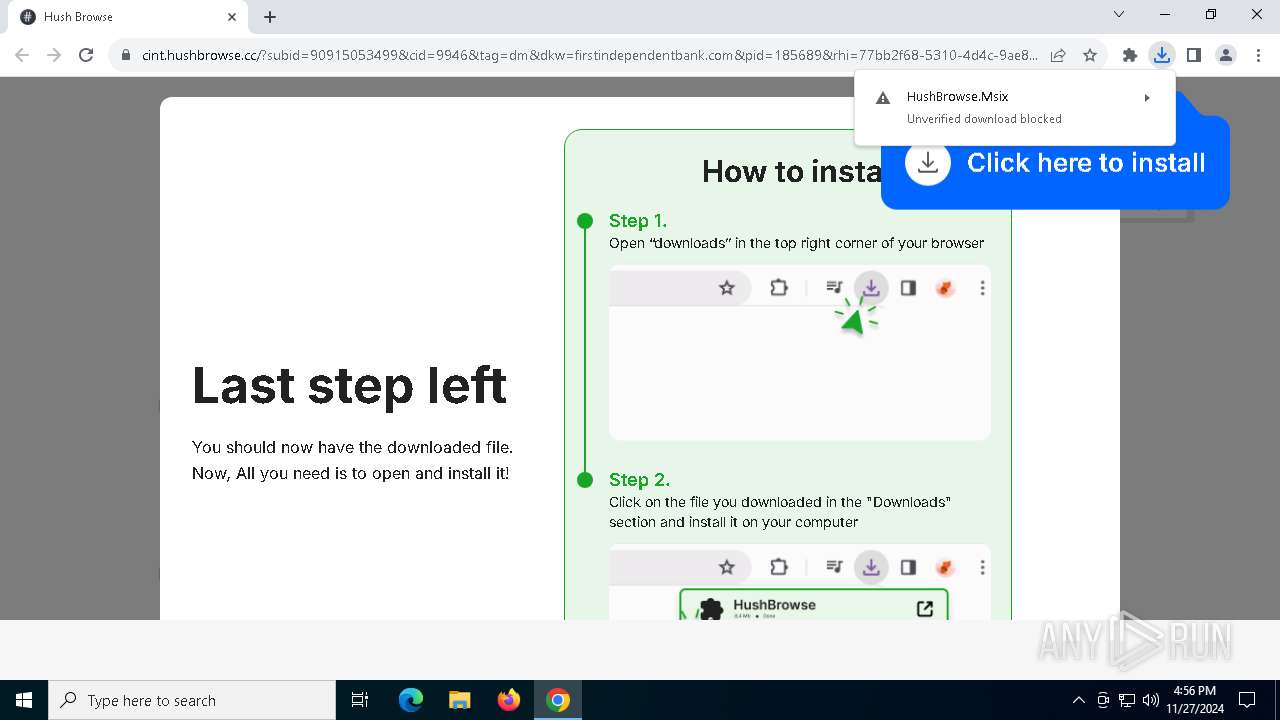Viewport: 1280px width, 720px height.
Task: Click the share page icon in address bar
Action: [x=1058, y=55]
